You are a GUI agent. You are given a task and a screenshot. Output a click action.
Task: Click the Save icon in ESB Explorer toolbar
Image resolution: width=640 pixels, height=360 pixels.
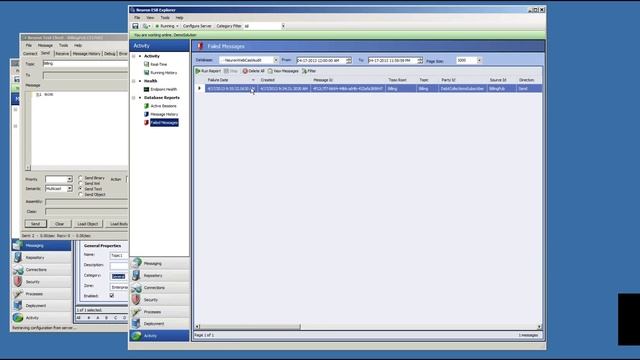135,26
